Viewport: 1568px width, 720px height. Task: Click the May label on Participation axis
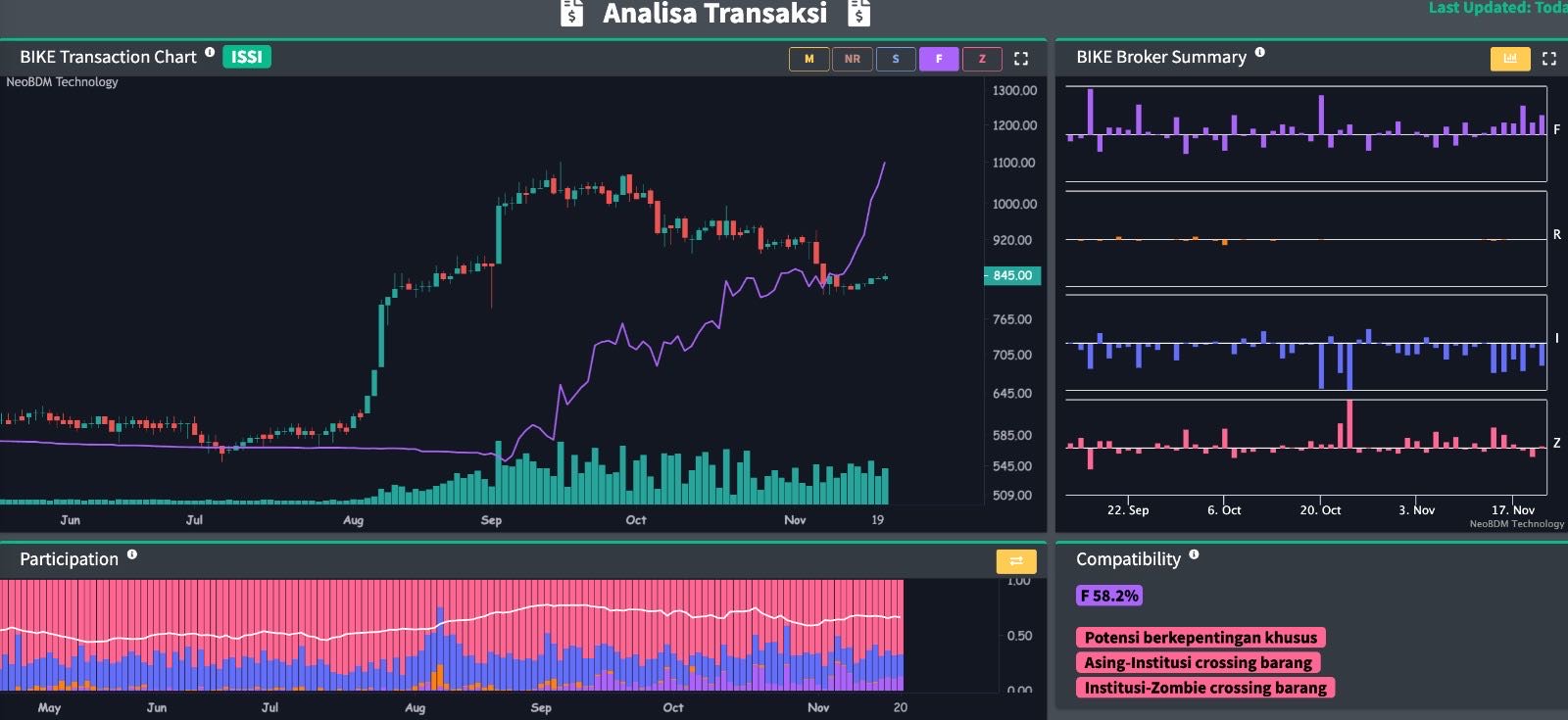click(x=49, y=707)
